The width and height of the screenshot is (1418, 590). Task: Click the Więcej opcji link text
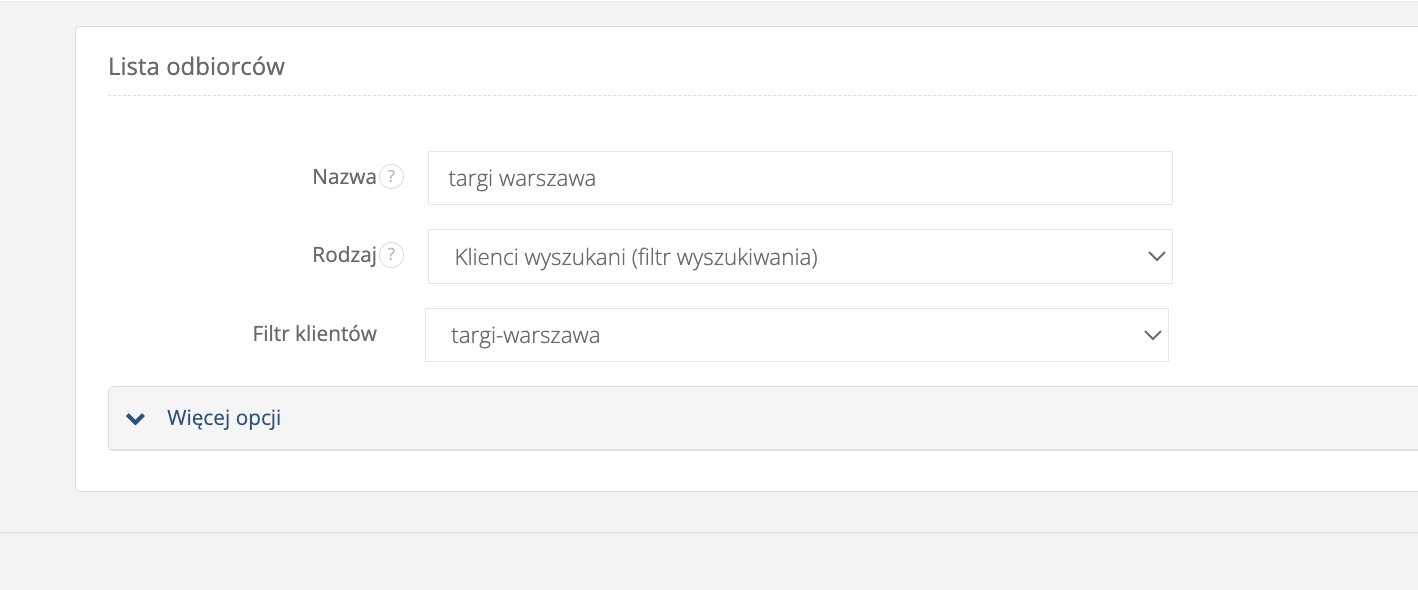(224, 418)
